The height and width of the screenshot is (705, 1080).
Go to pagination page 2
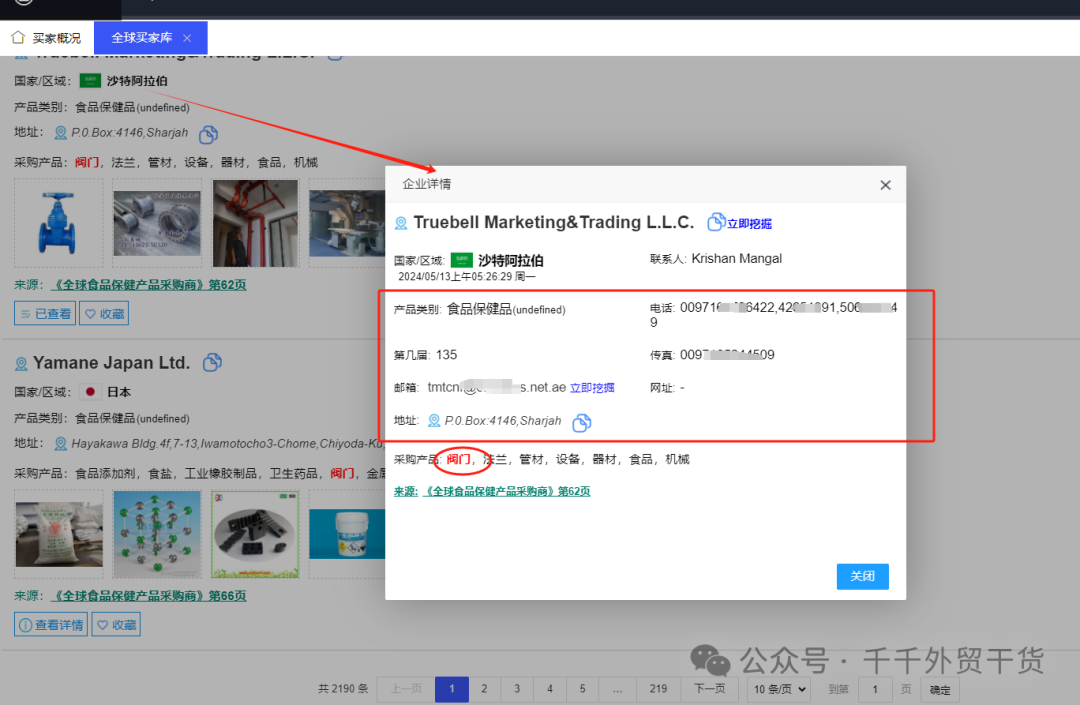[x=484, y=689]
